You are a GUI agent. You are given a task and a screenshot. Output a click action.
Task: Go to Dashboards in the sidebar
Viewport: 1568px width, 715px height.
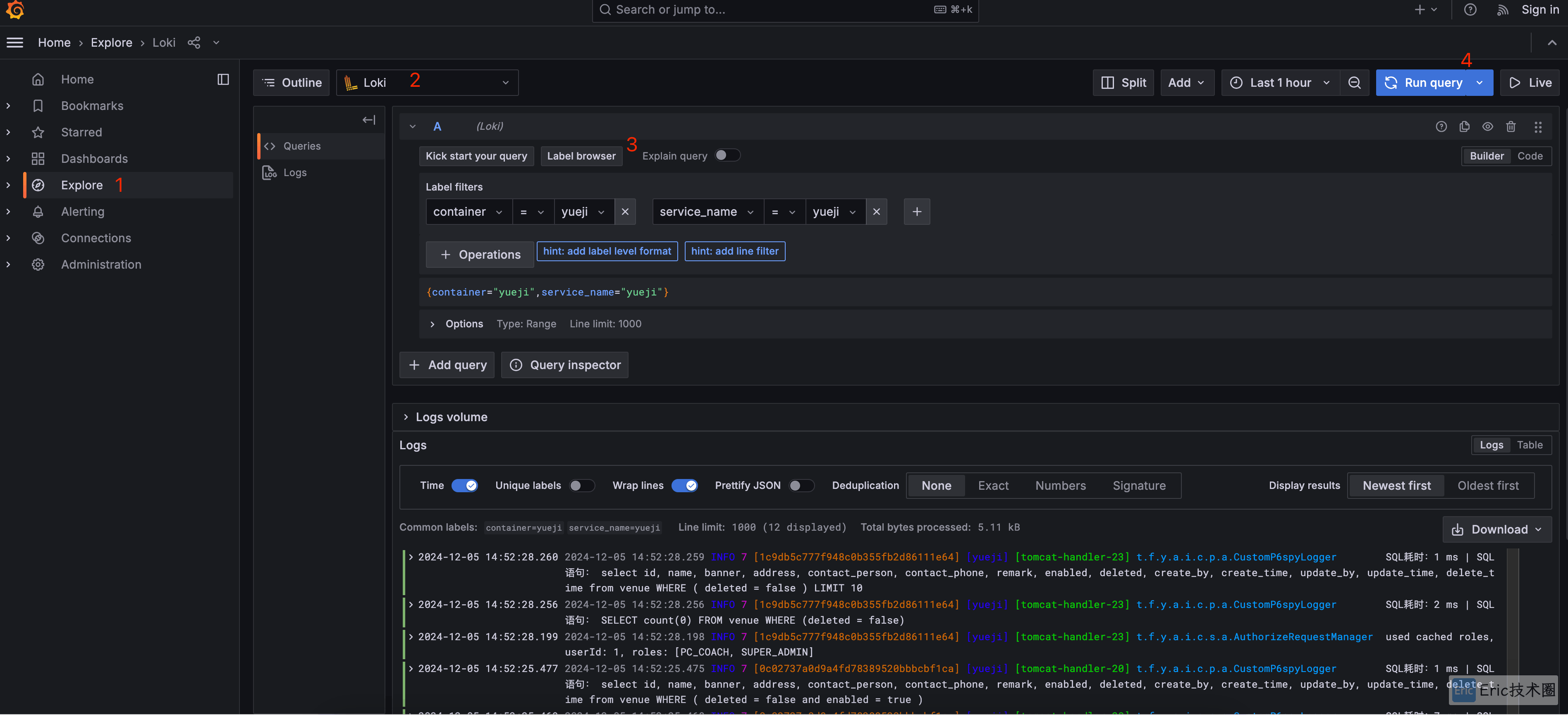point(94,159)
